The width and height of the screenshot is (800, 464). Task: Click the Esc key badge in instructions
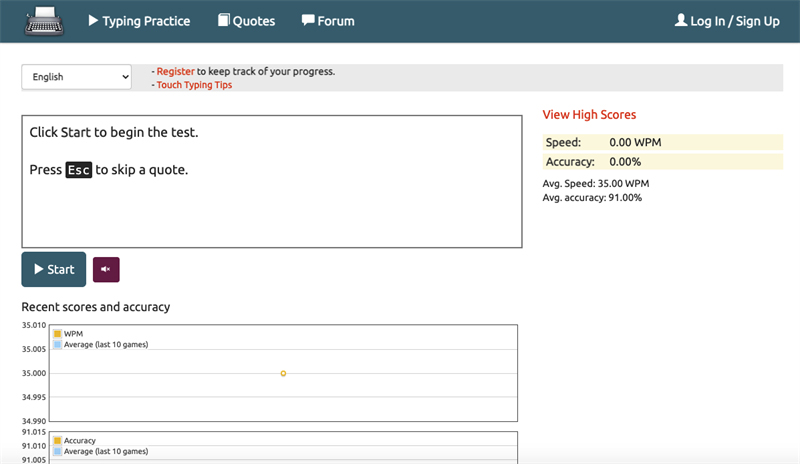point(78,170)
